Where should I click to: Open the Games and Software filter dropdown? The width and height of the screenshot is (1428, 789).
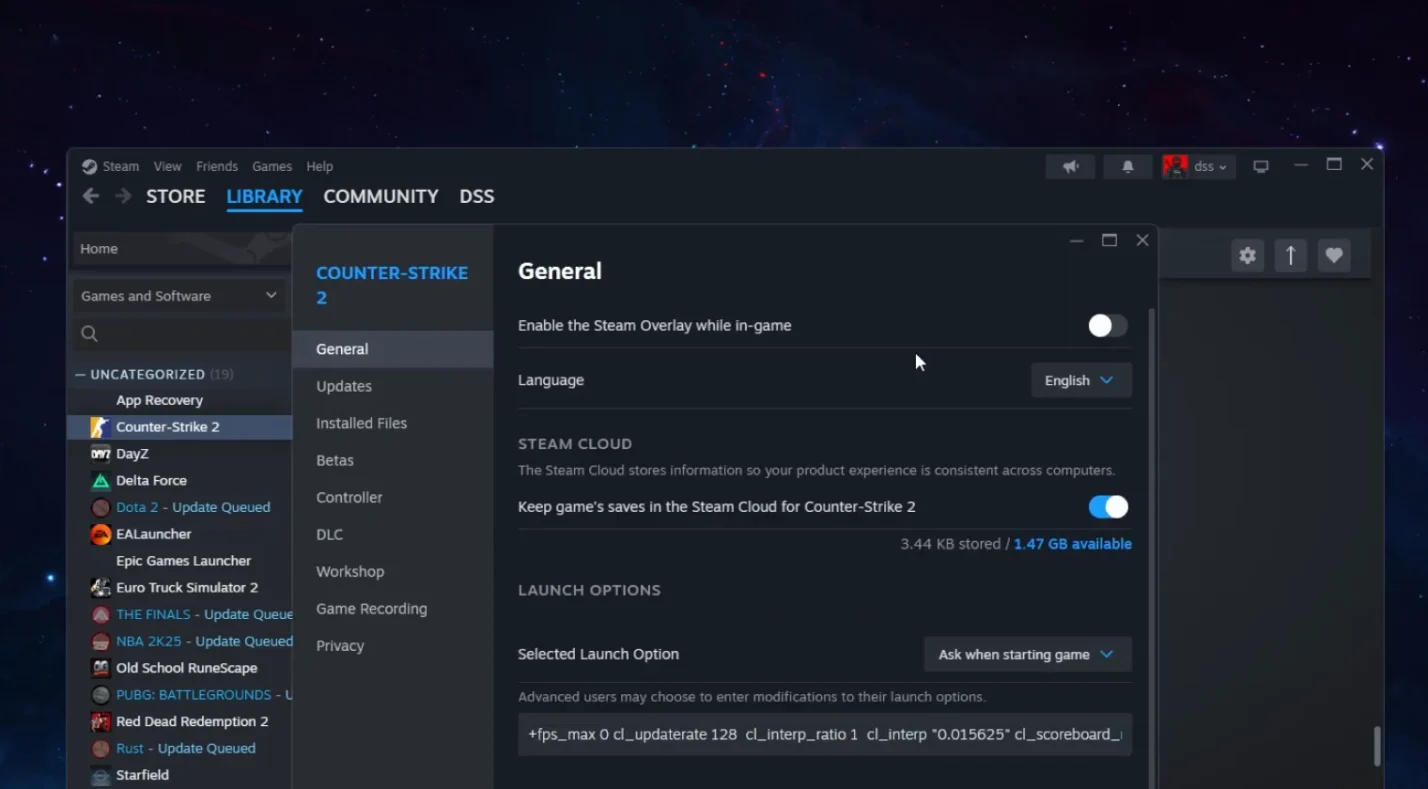pos(178,296)
